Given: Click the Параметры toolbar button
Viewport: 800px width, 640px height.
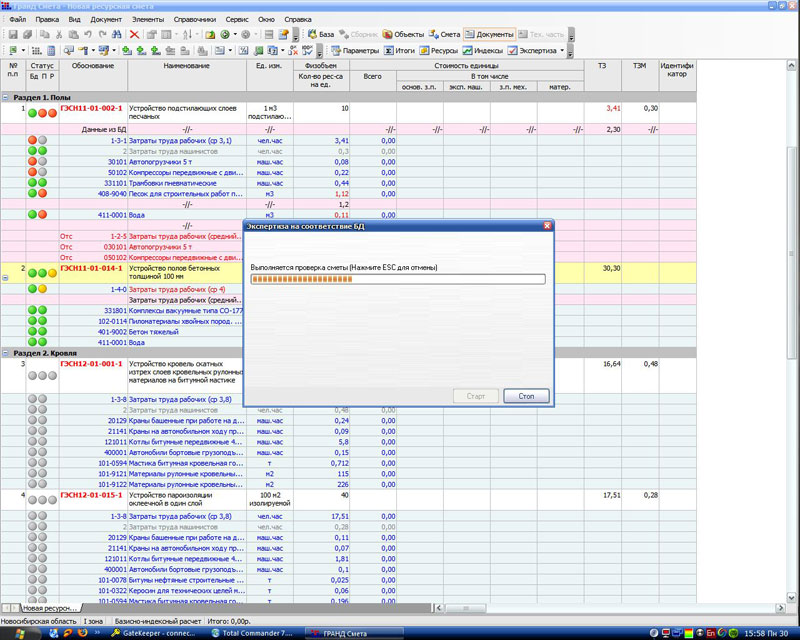Looking at the screenshot, I should click(355, 50).
